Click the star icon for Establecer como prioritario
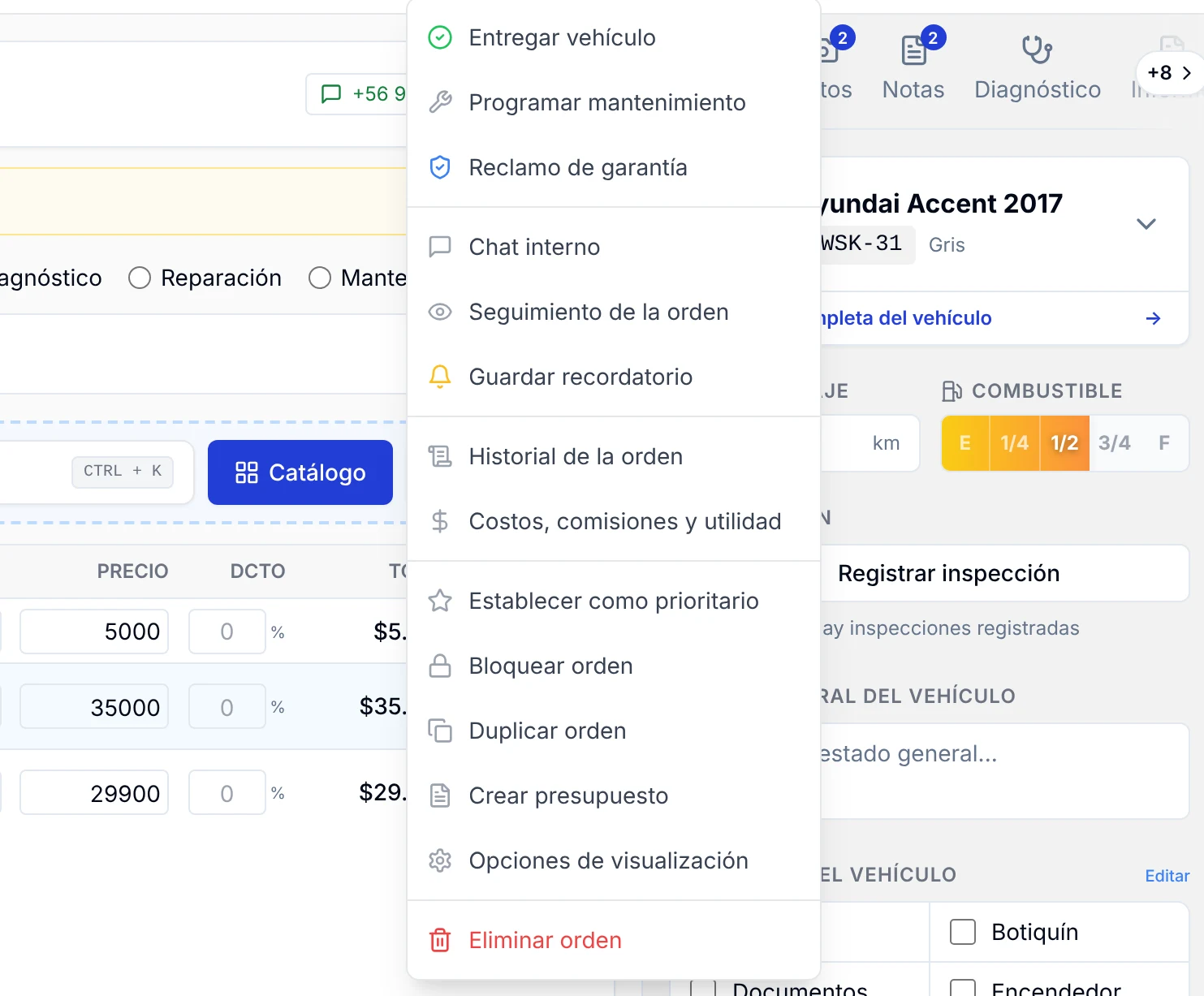 tap(439, 601)
